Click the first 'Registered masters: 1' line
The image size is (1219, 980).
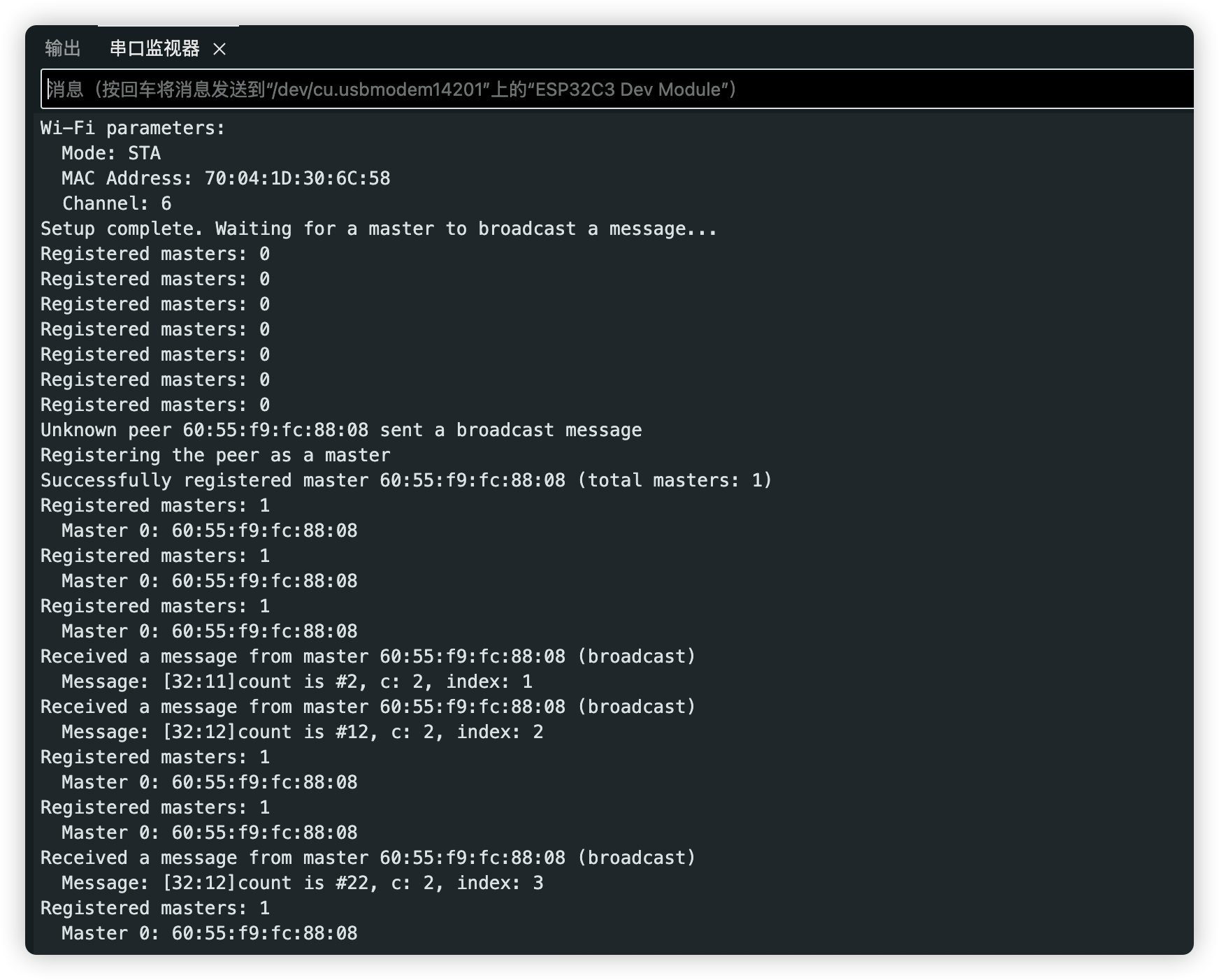pos(155,506)
